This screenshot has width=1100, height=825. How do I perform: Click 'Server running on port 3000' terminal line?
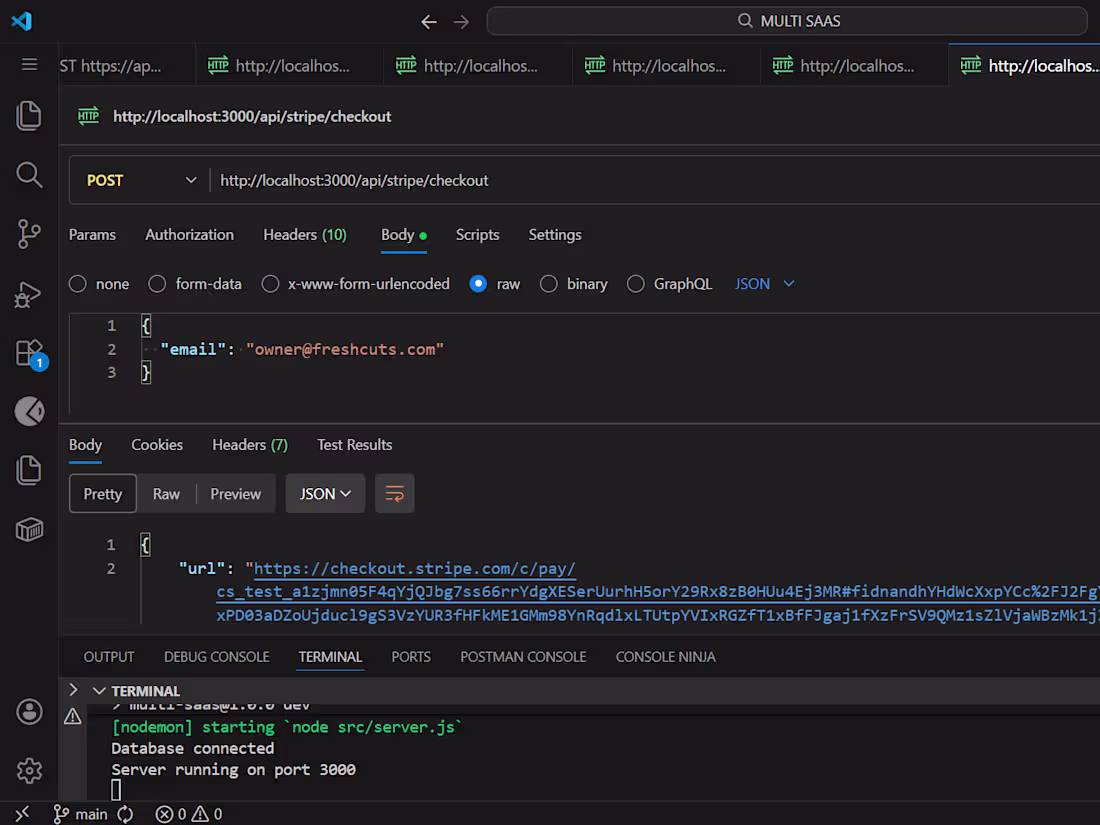(x=234, y=770)
